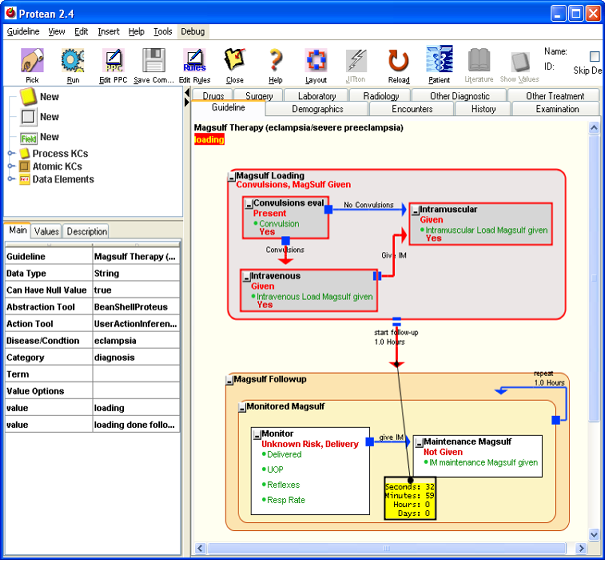Collapse the Monitored Magsulf box
Screen dimensions: 606x561
pos(242,407)
